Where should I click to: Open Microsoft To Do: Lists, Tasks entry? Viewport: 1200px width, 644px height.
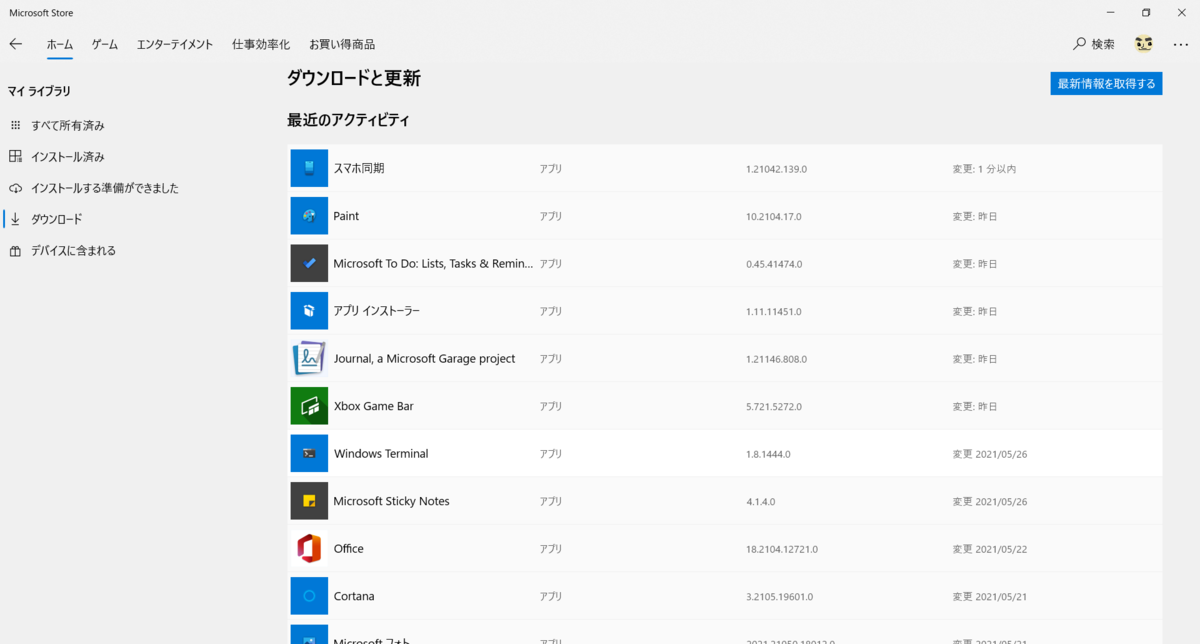click(x=433, y=263)
